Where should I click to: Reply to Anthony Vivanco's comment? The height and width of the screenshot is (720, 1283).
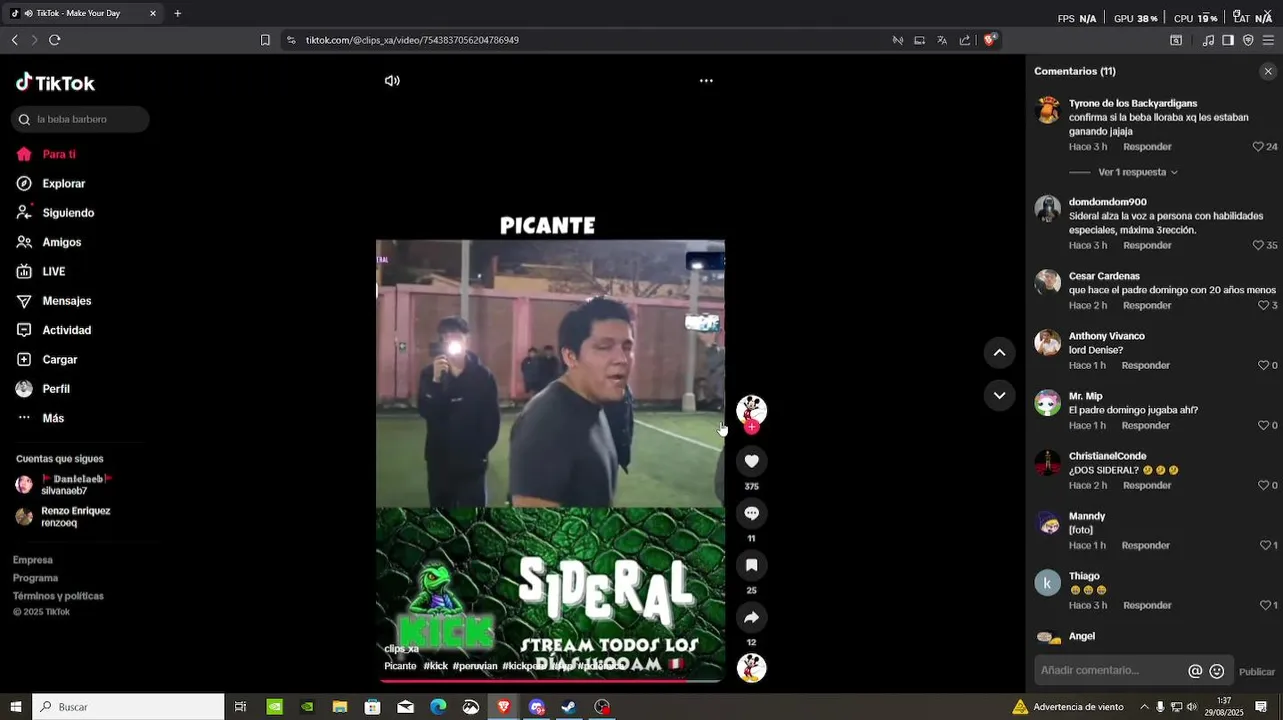[x=1146, y=365]
